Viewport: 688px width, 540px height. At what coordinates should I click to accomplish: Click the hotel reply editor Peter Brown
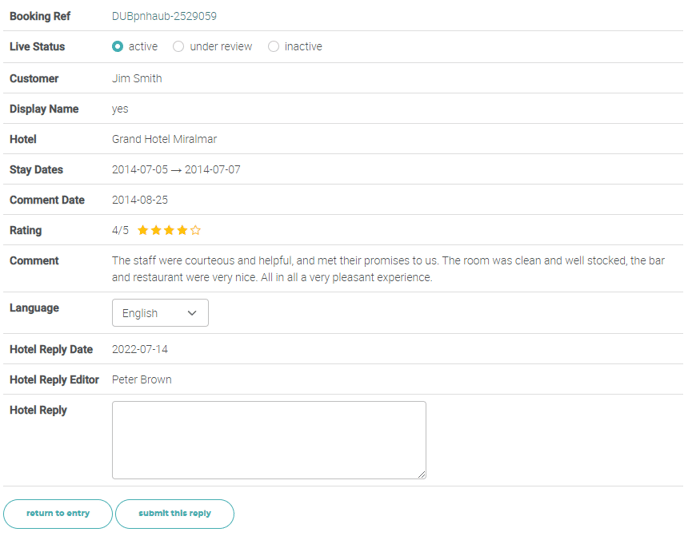[142, 379]
